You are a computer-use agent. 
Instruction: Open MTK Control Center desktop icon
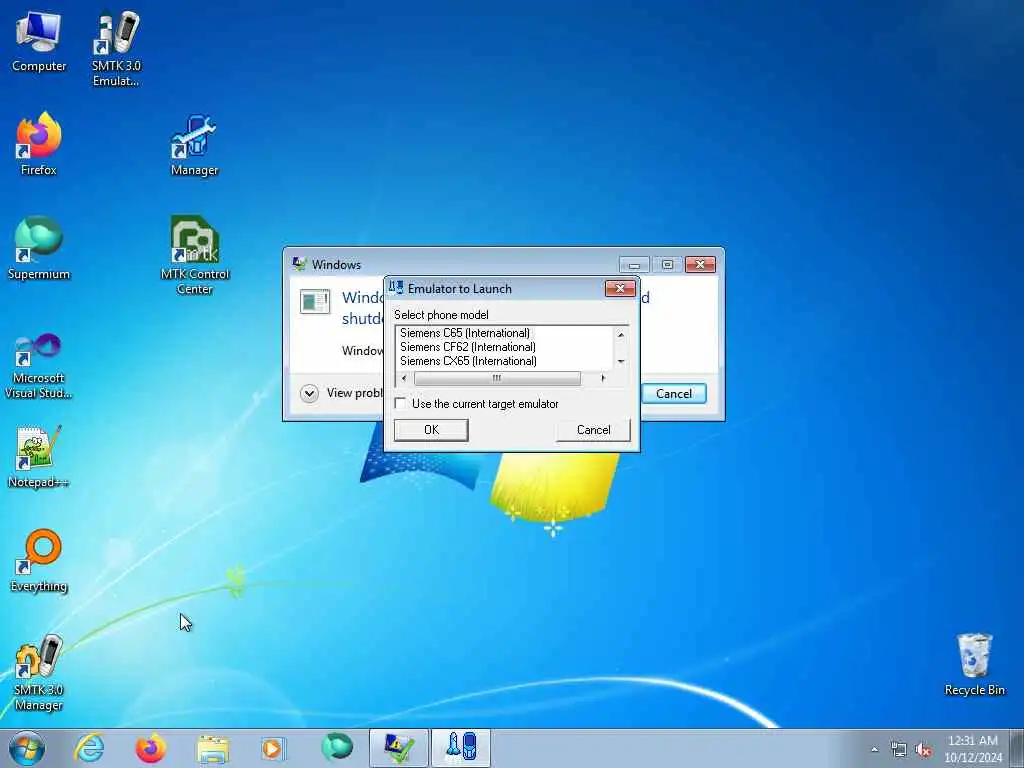(x=195, y=255)
